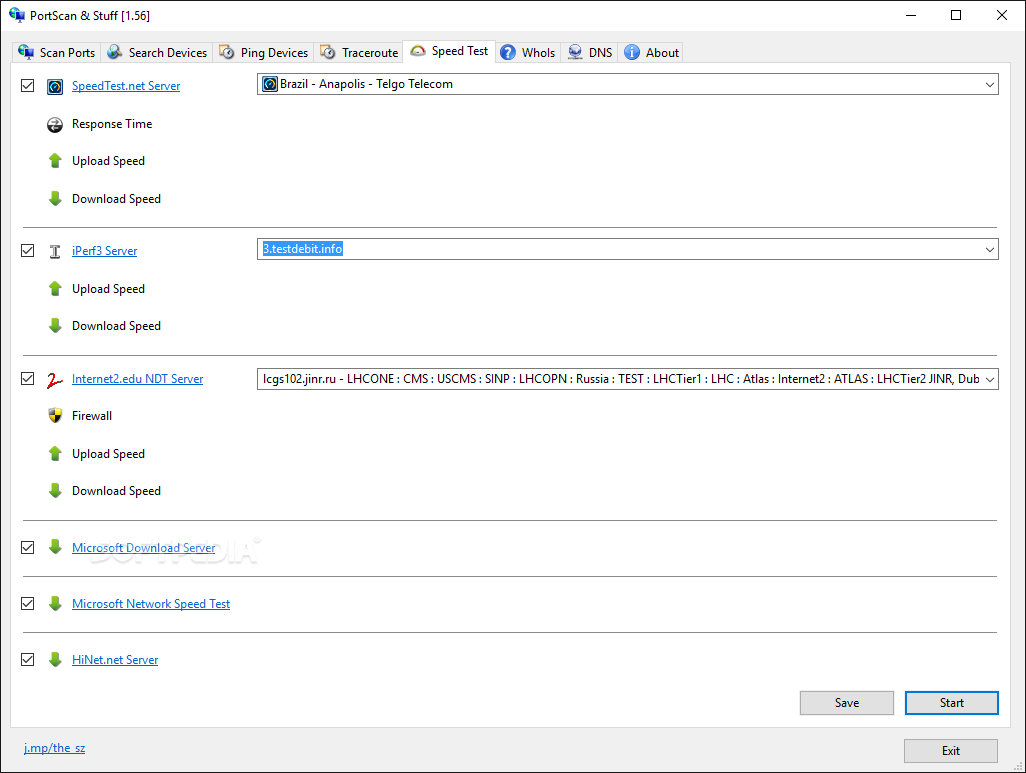This screenshot has height=773, width=1026.
Task: Click the Start button
Action: 951,703
